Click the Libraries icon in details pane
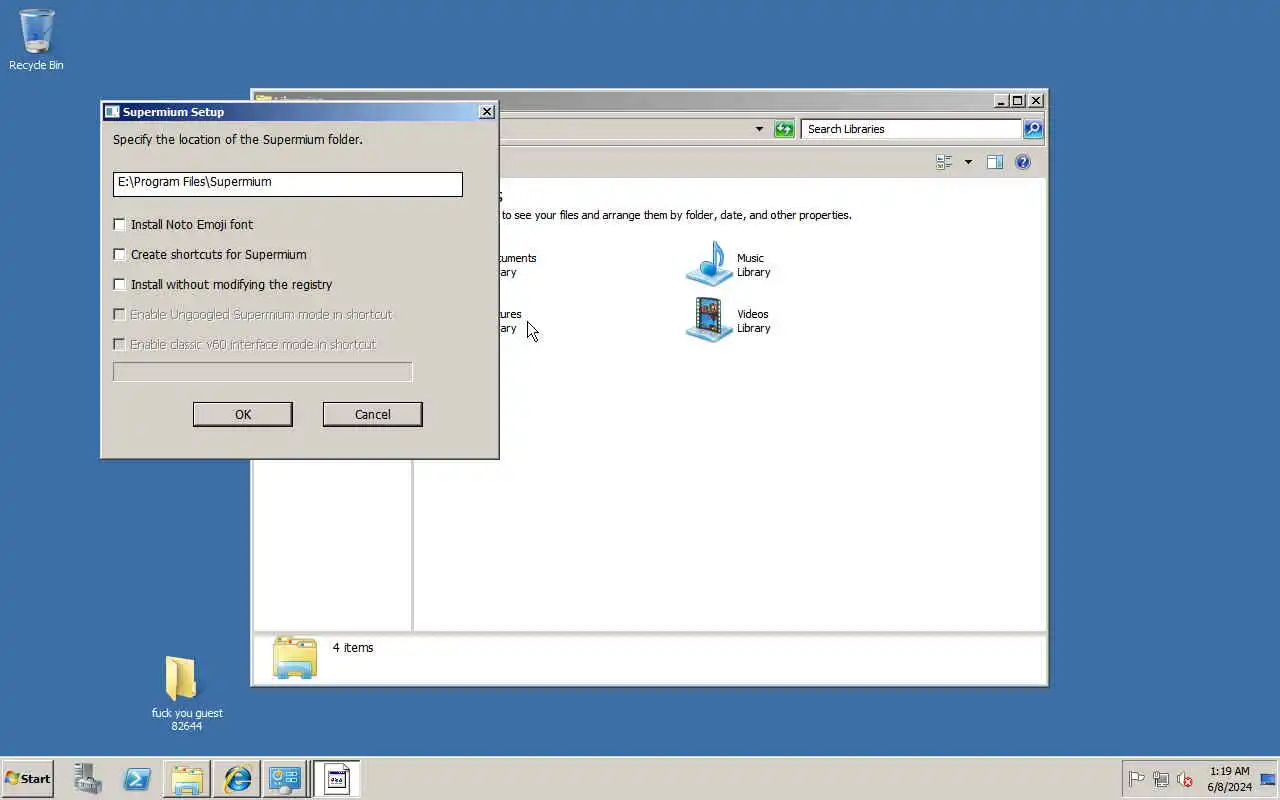 [x=295, y=658]
